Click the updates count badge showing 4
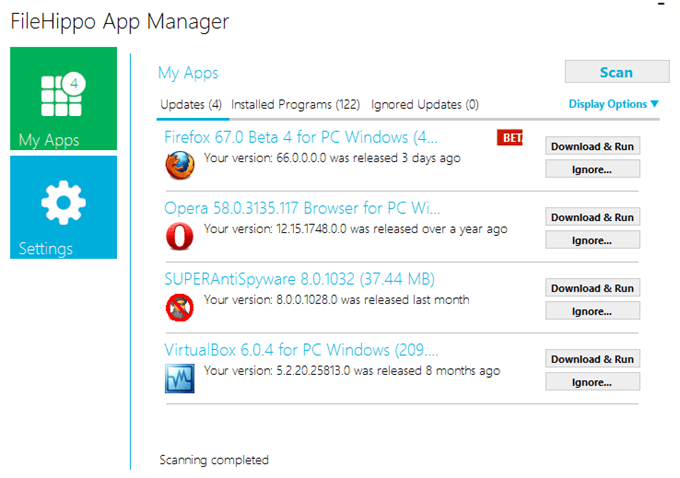680x478 pixels. tap(76, 82)
